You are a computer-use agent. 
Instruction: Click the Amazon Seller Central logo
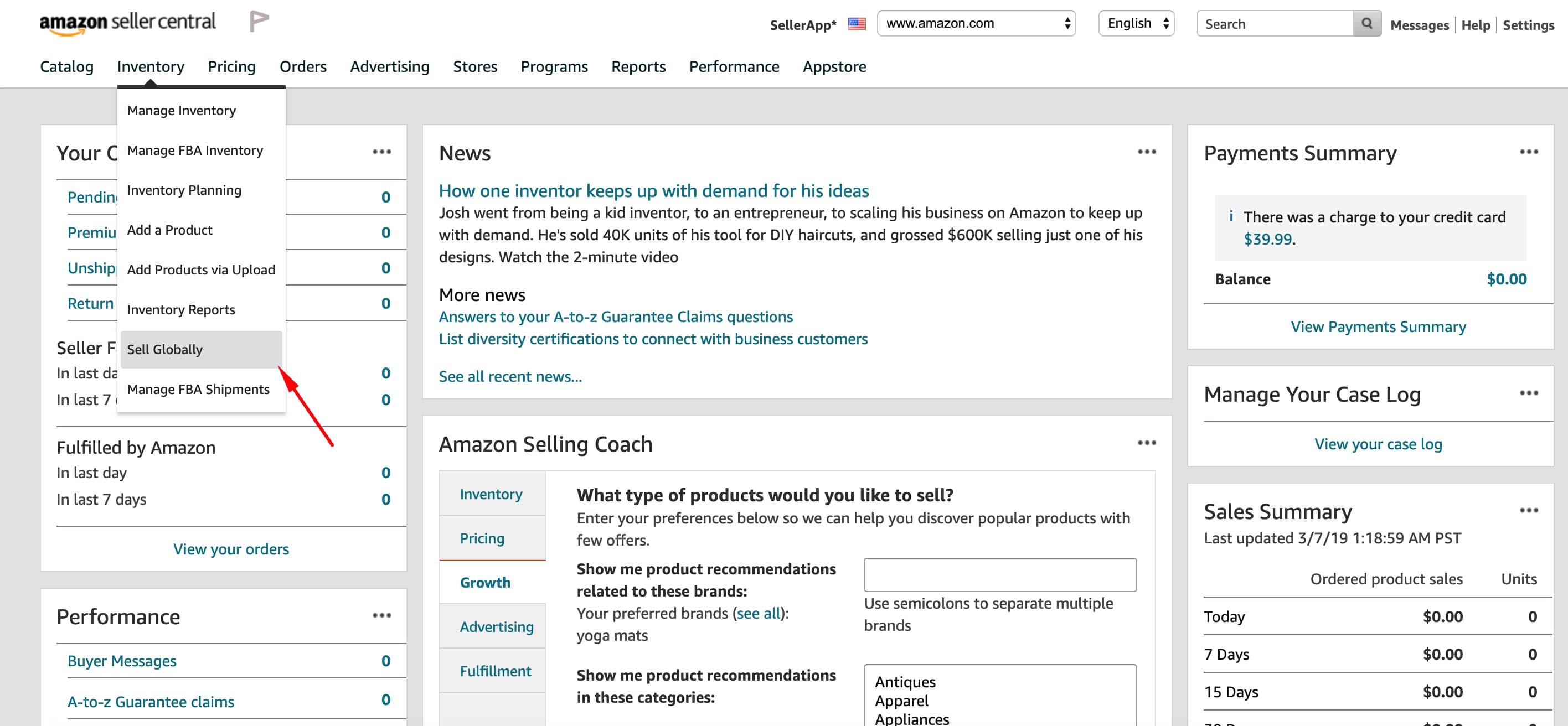click(x=127, y=22)
